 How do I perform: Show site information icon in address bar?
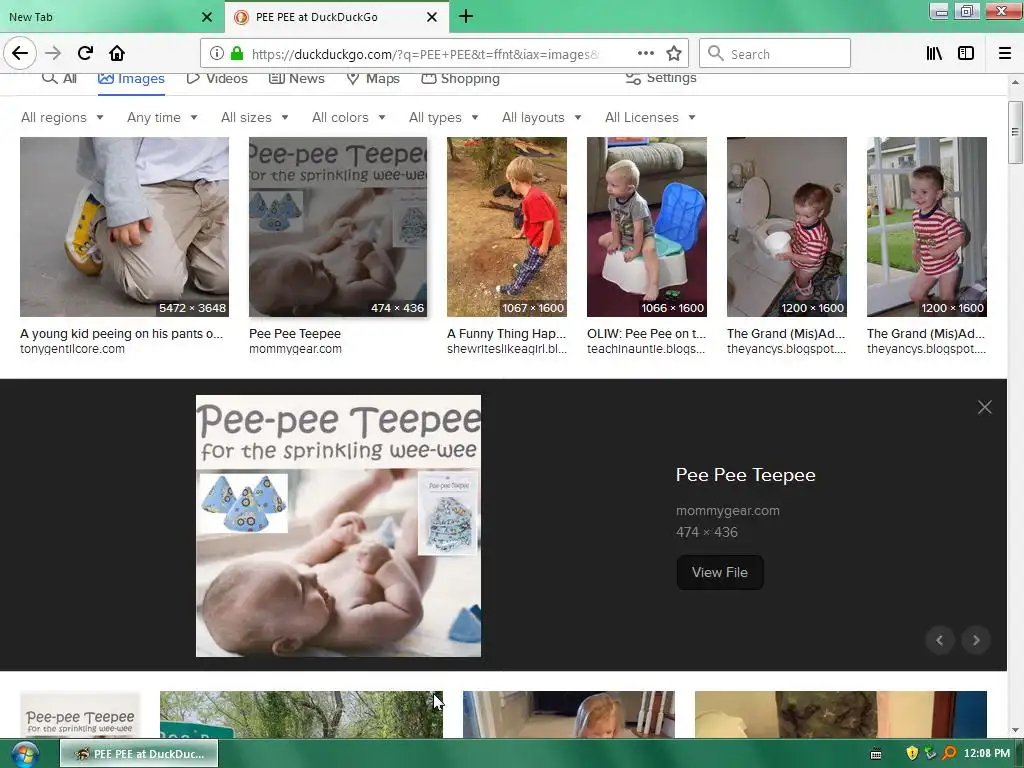click(x=217, y=54)
